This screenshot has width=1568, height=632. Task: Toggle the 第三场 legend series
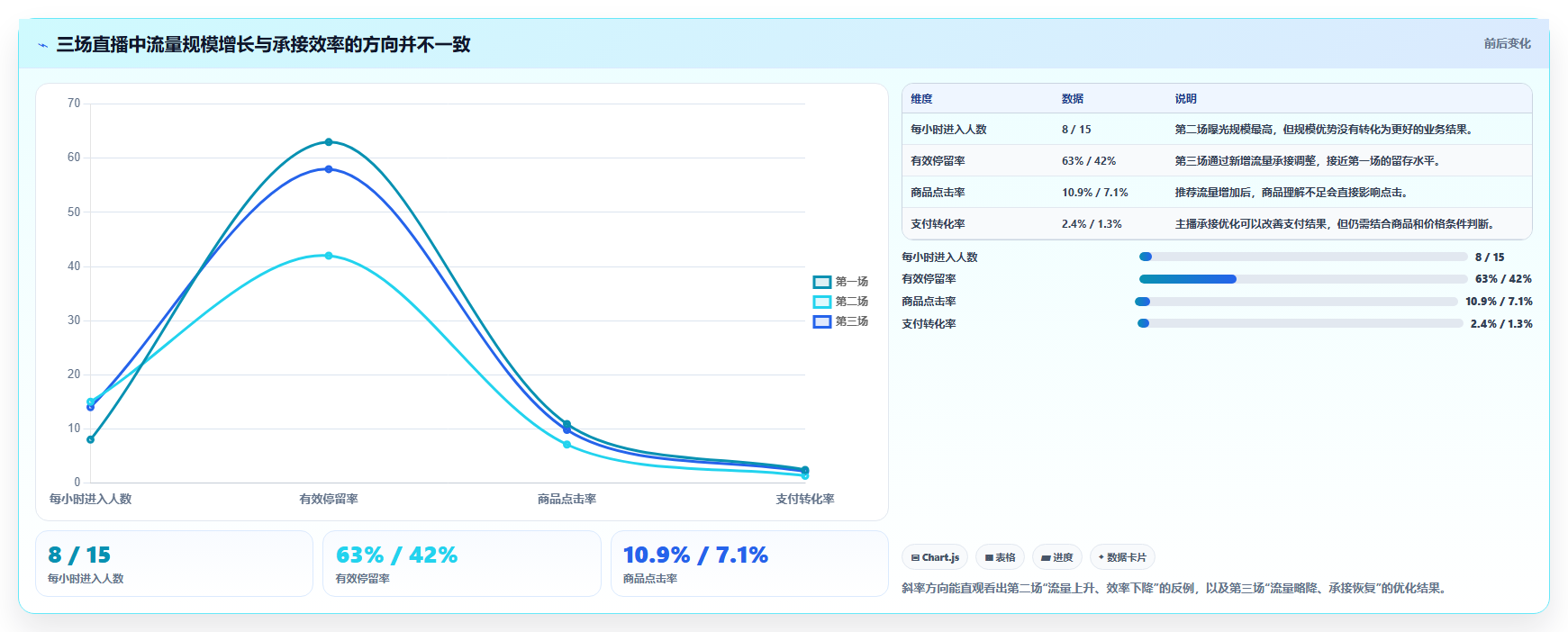pos(840,321)
